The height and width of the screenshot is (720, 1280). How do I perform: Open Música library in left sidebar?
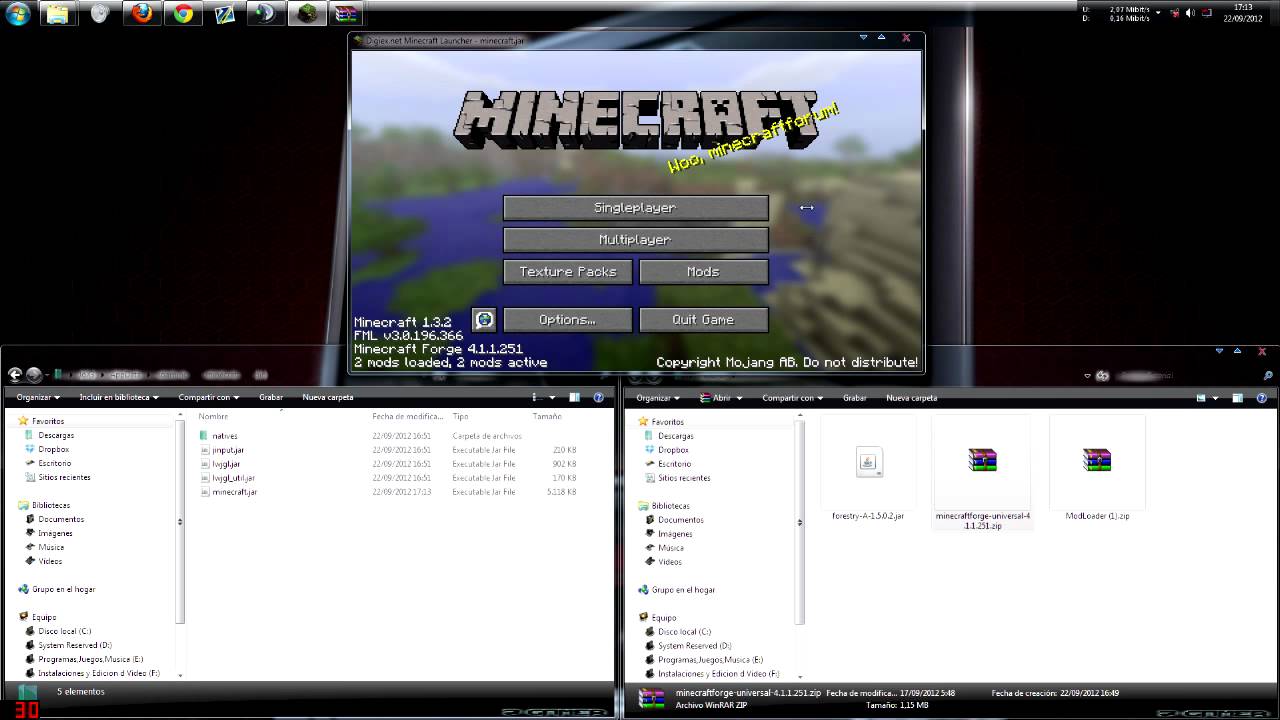pyautogui.click(x=51, y=547)
